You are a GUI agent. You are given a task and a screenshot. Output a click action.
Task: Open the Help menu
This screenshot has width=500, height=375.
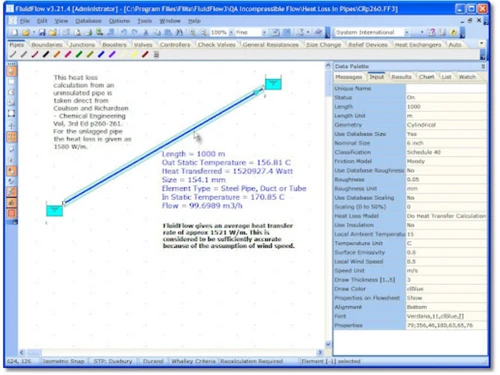pyautogui.click(x=194, y=21)
